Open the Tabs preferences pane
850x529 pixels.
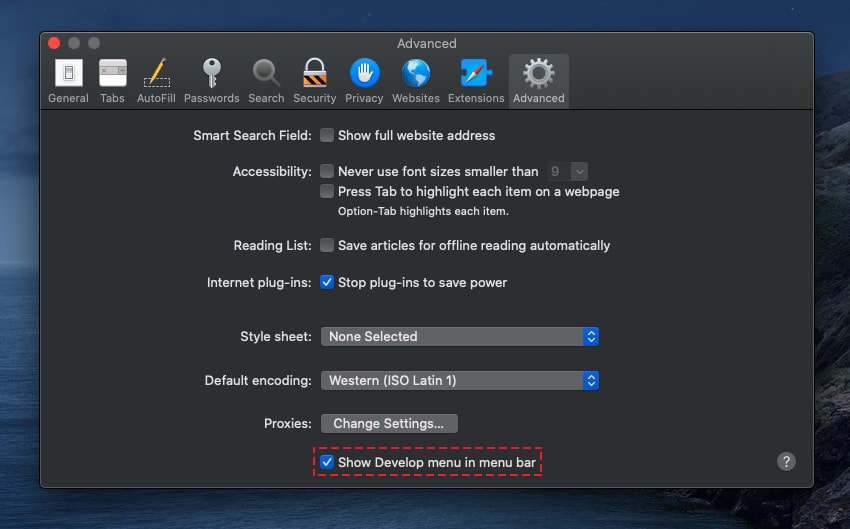tap(112, 81)
